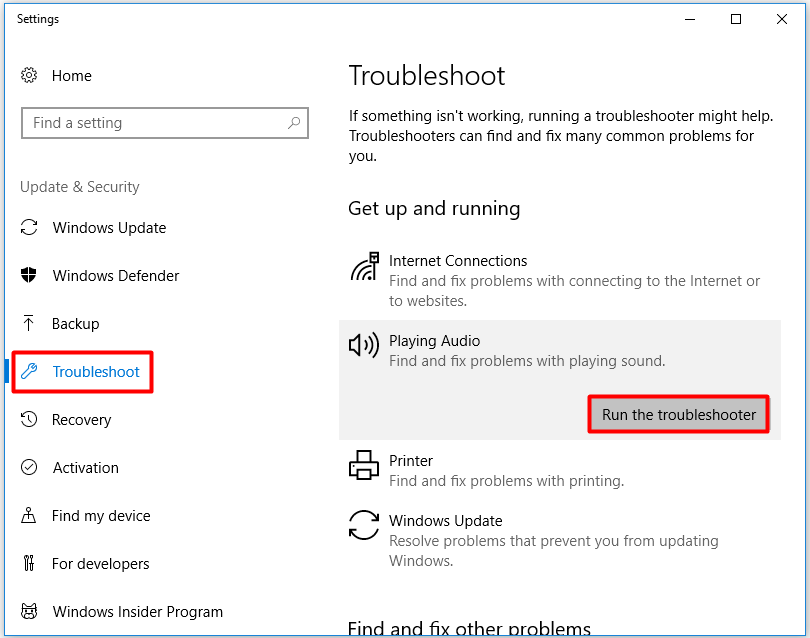
Task: Click the Troubleshoot page heading
Action: pos(427,76)
